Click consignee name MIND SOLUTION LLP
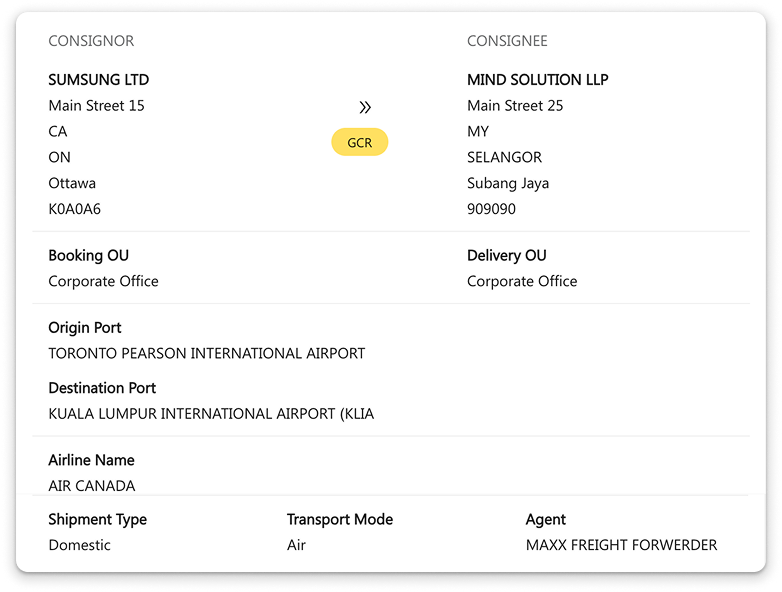The width and height of the screenshot is (782, 592). [x=537, y=80]
